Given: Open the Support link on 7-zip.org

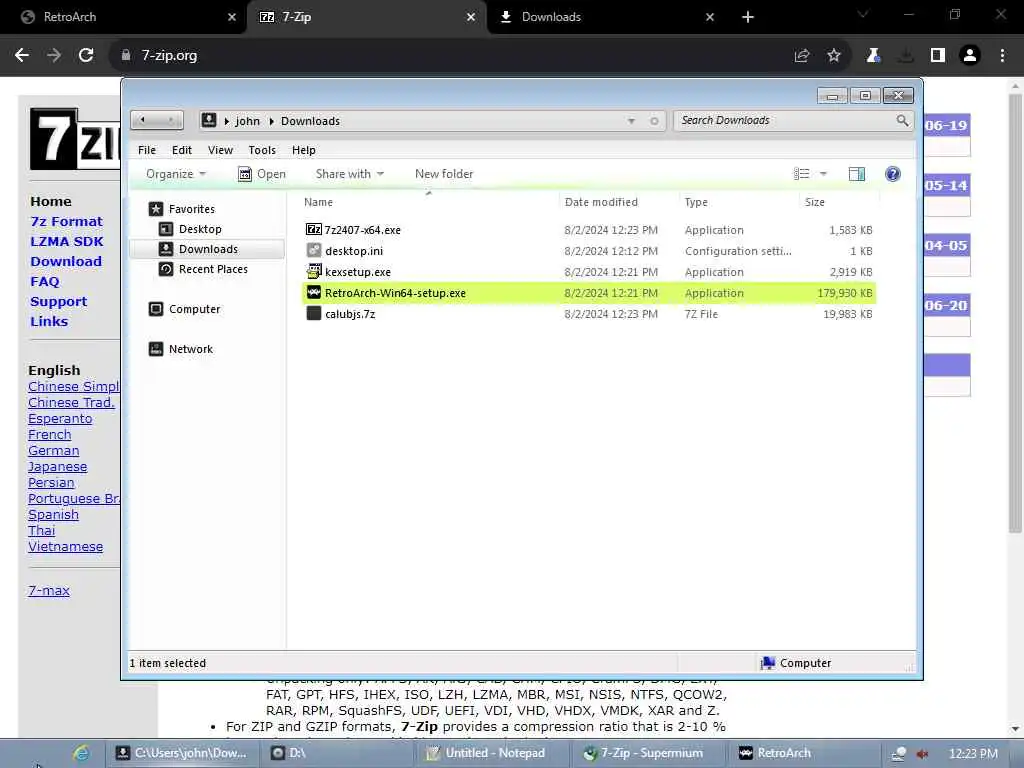Looking at the screenshot, I should 58,302.
